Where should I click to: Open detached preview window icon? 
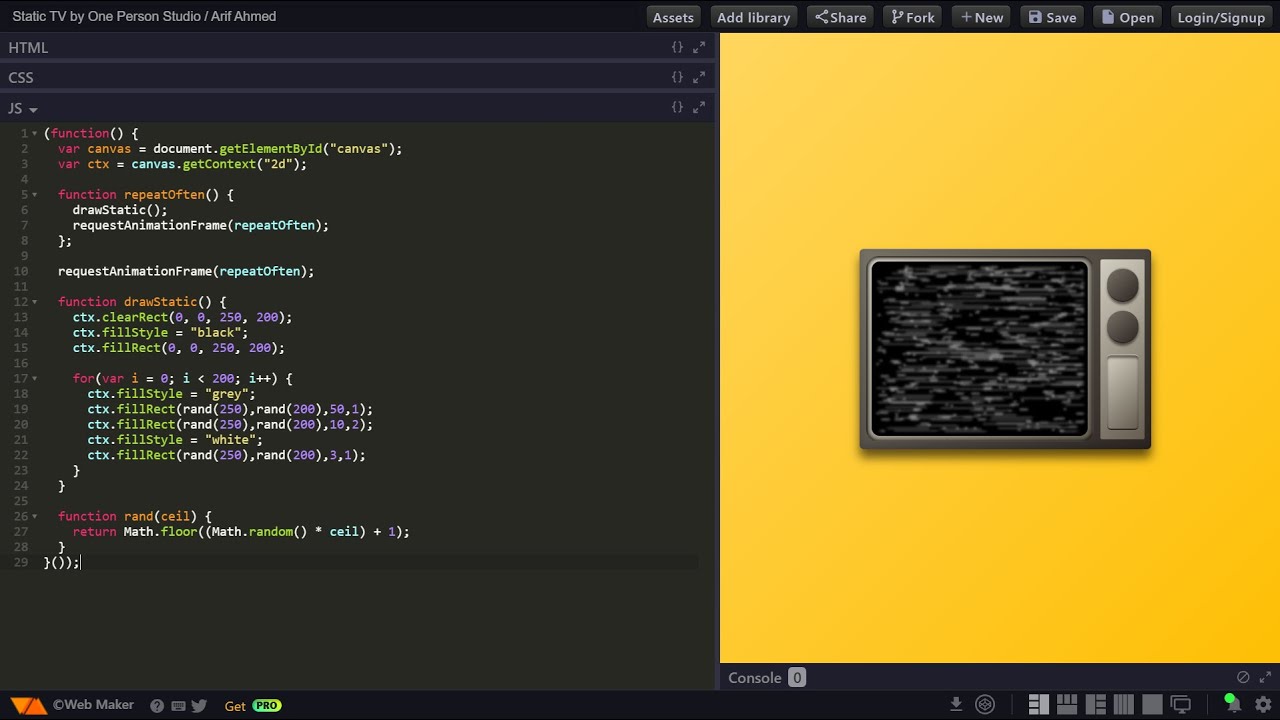1181,704
